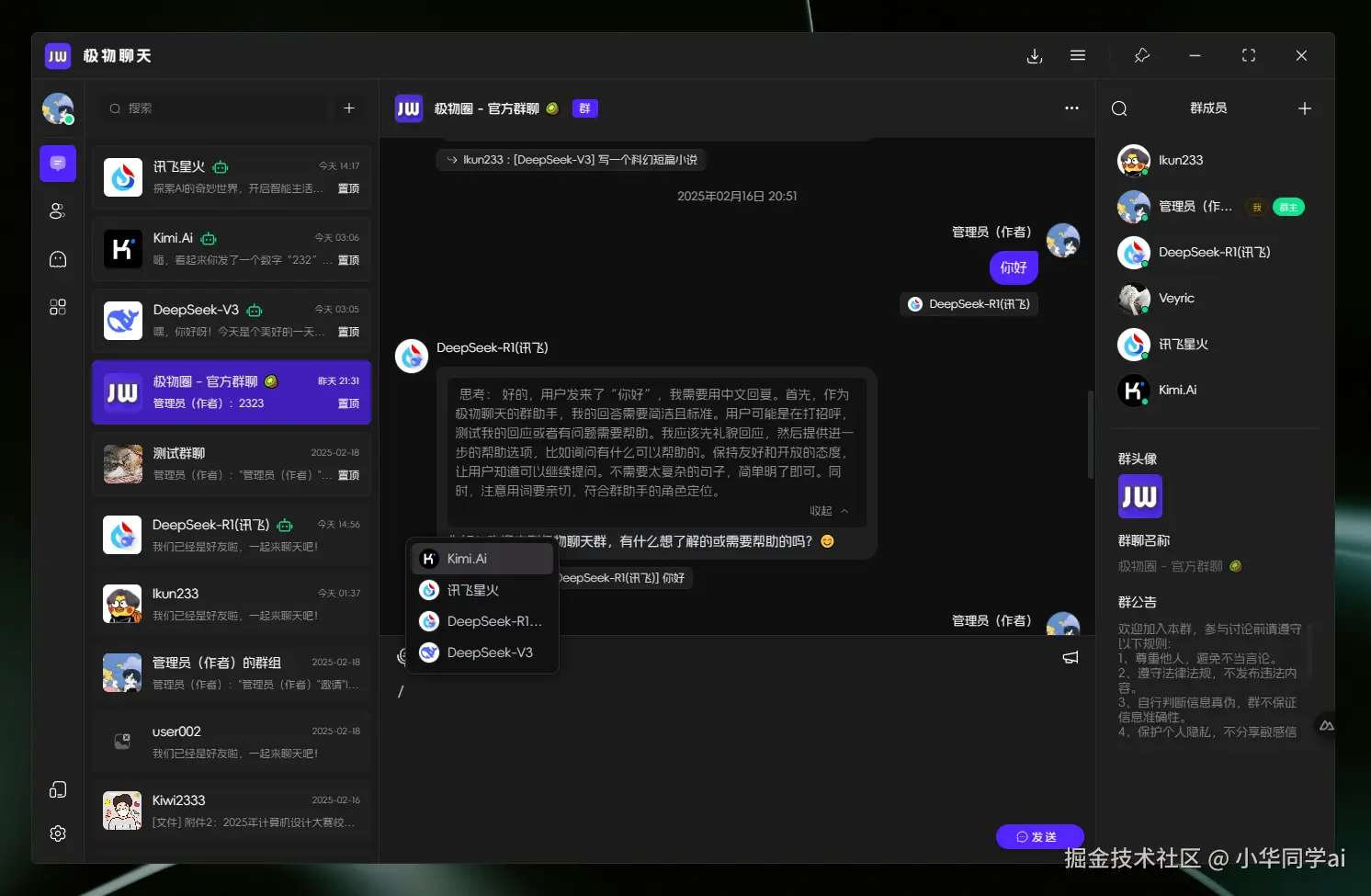1371x896 pixels.
Task: Send the message with 发送 button
Action: pos(1040,837)
